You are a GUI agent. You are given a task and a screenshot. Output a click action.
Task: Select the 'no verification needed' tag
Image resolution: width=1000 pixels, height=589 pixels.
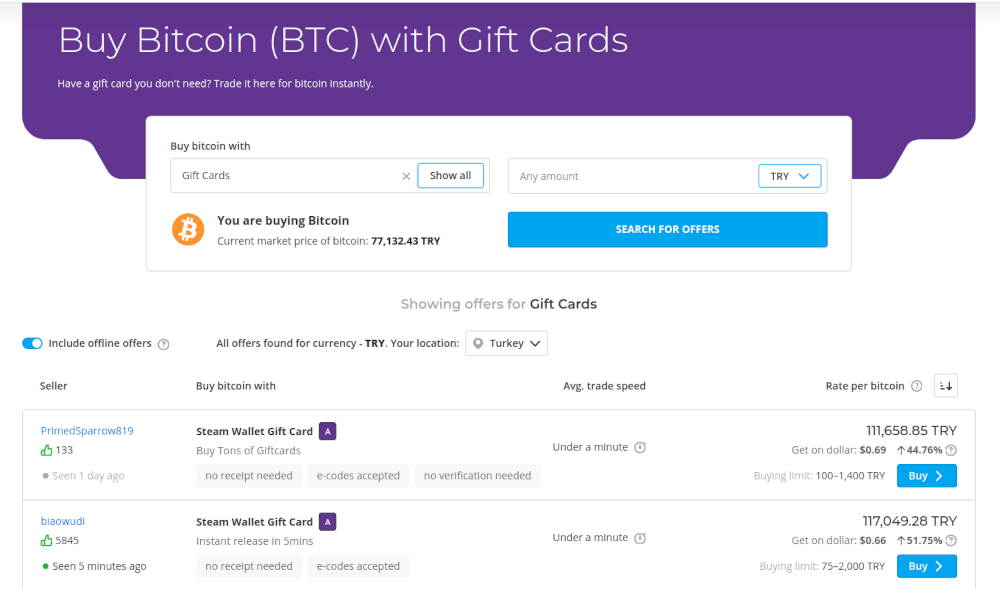tap(477, 476)
